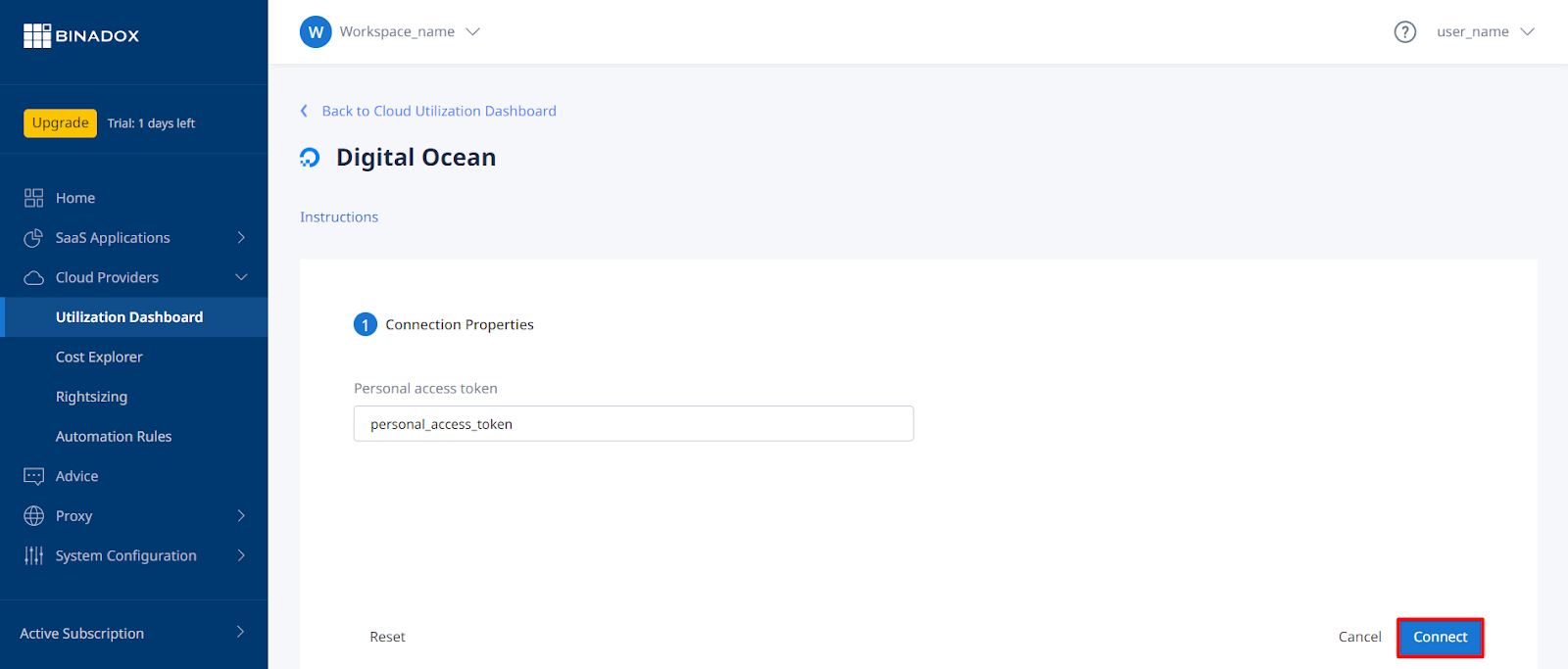Expand the Proxy submenu chevron
The height and width of the screenshot is (669, 1568).
point(241,515)
